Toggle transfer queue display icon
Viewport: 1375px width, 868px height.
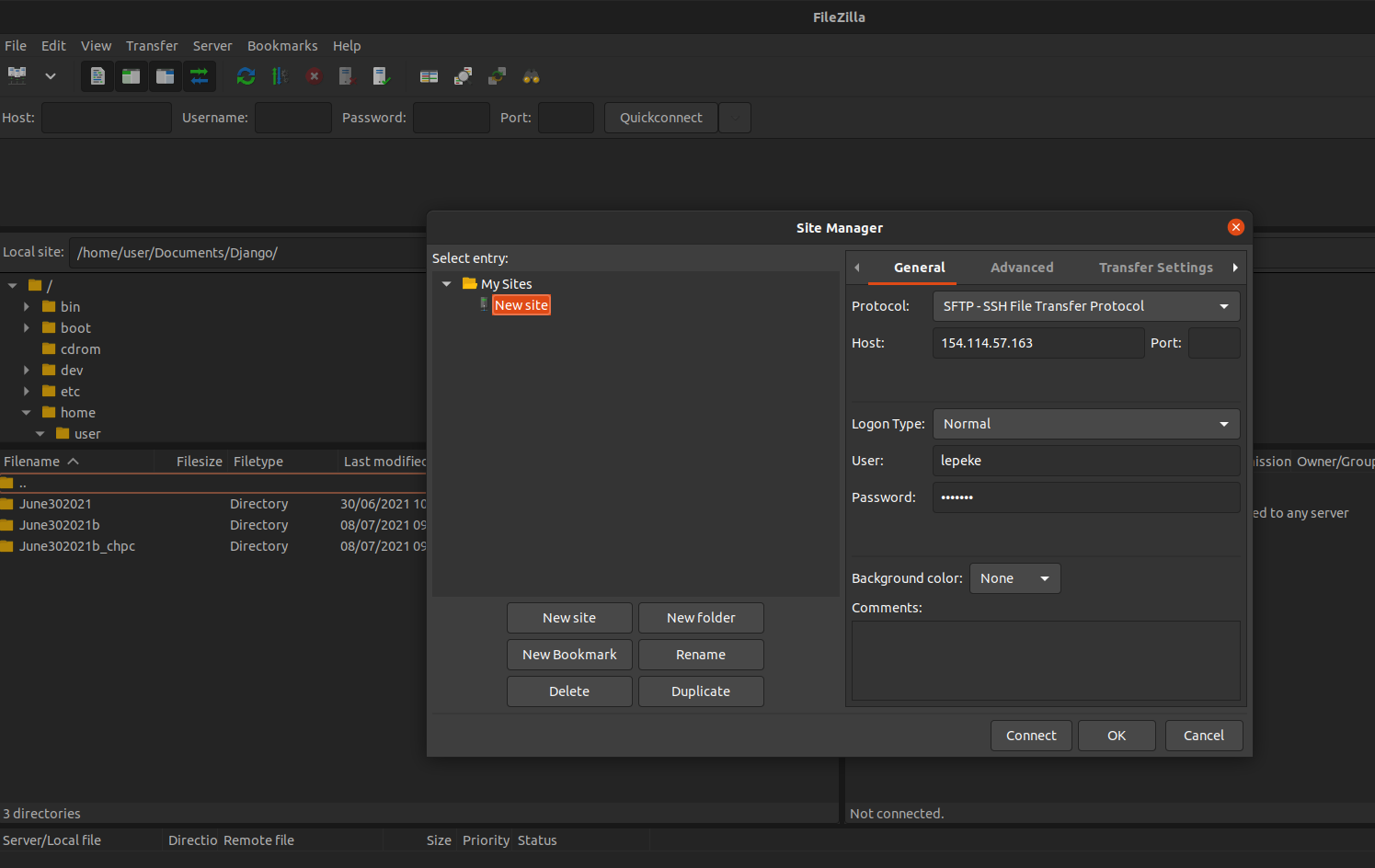click(200, 76)
